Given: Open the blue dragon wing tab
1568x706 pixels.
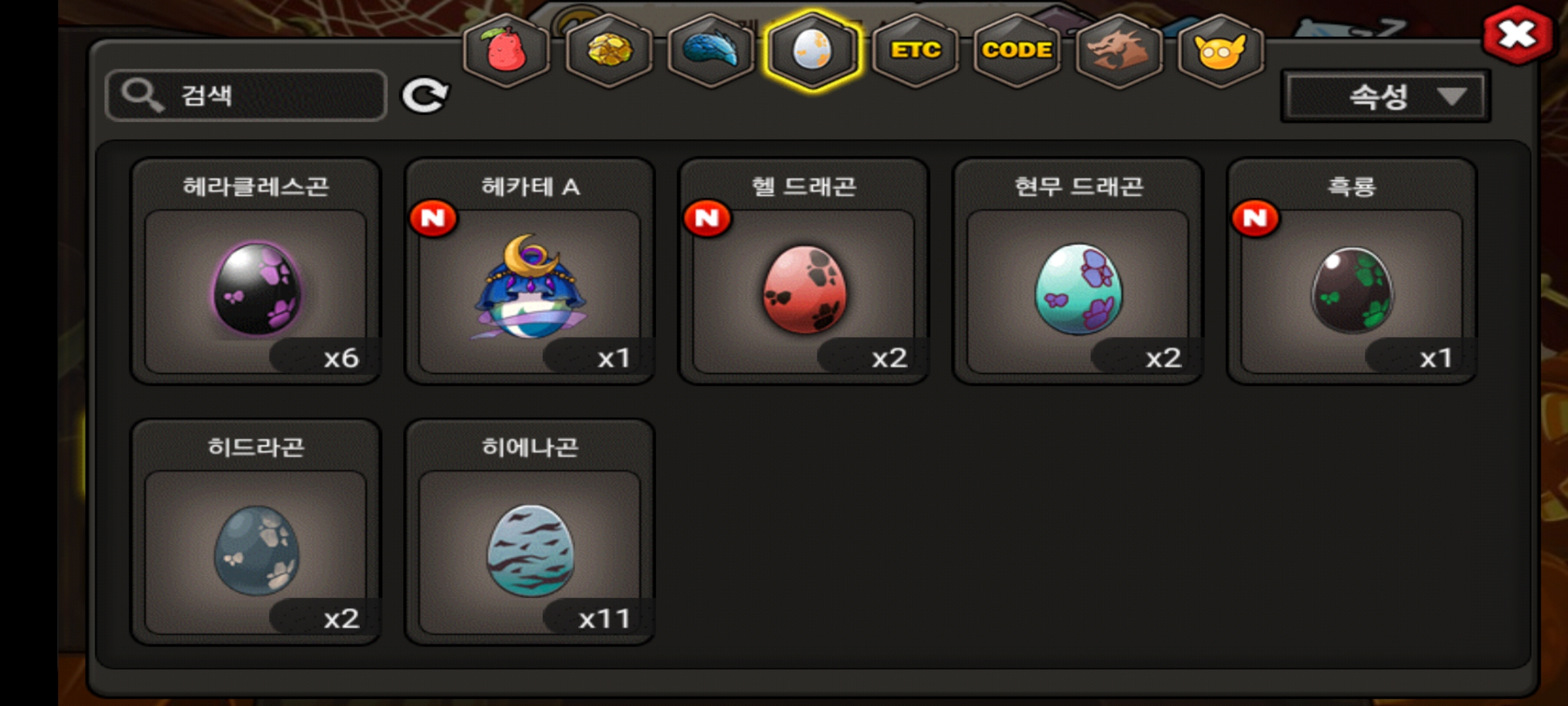Looking at the screenshot, I should click(x=711, y=50).
